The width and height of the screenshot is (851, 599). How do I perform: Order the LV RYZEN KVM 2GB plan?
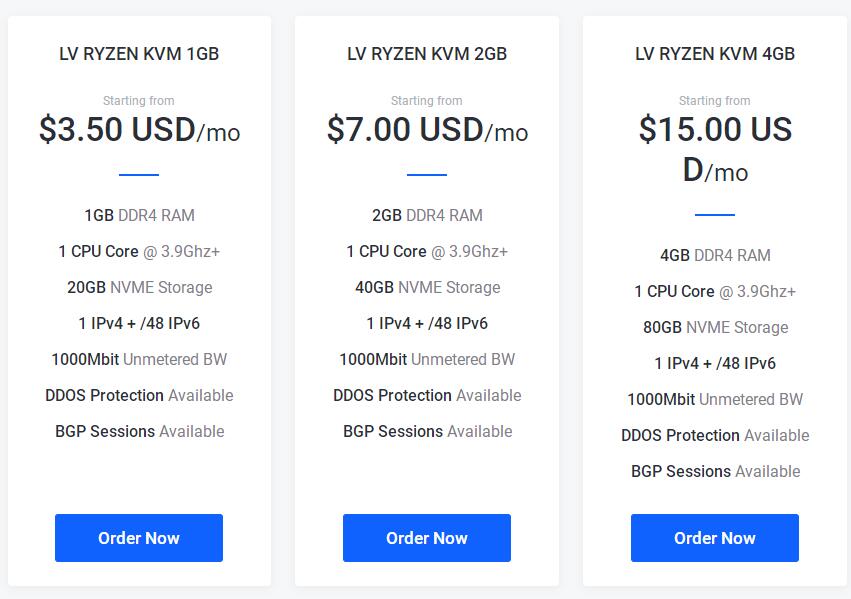[427, 538]
